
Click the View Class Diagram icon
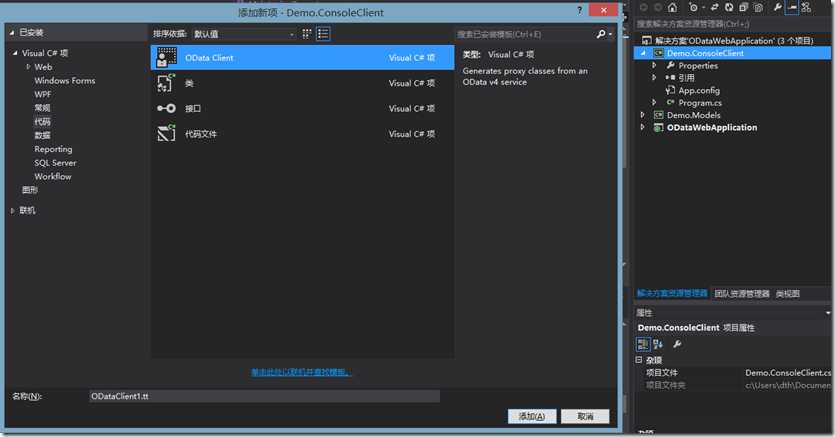[x=806, y=7]
